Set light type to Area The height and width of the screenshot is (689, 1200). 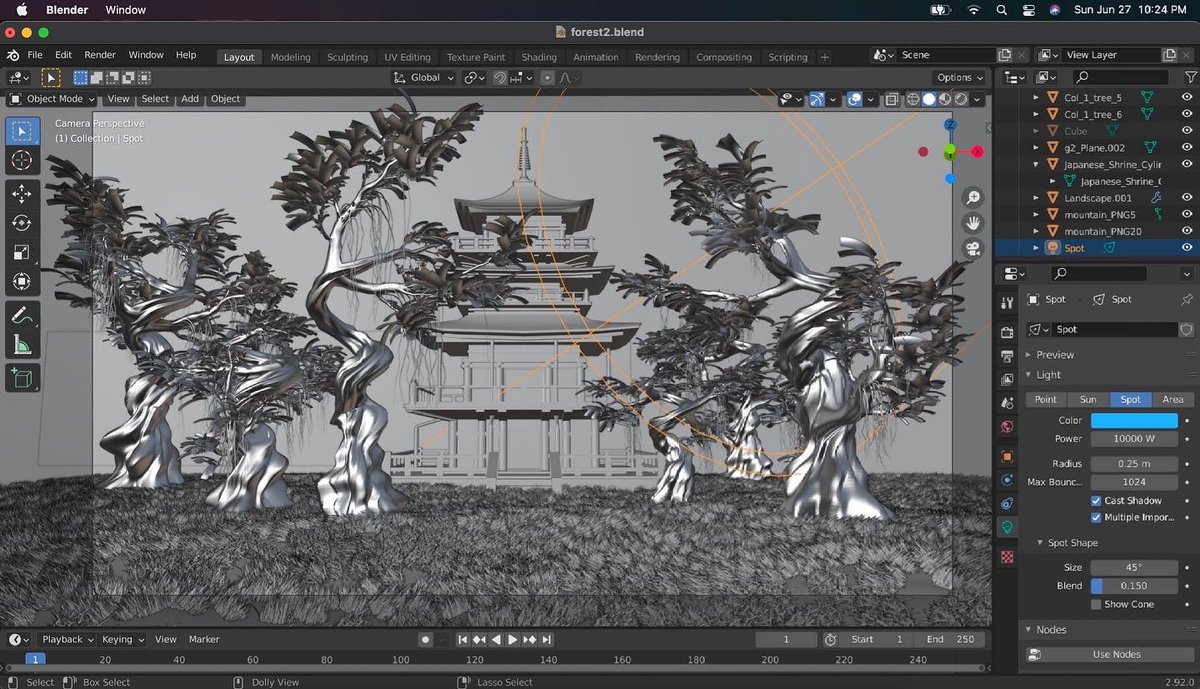(x=1172, y=399)
